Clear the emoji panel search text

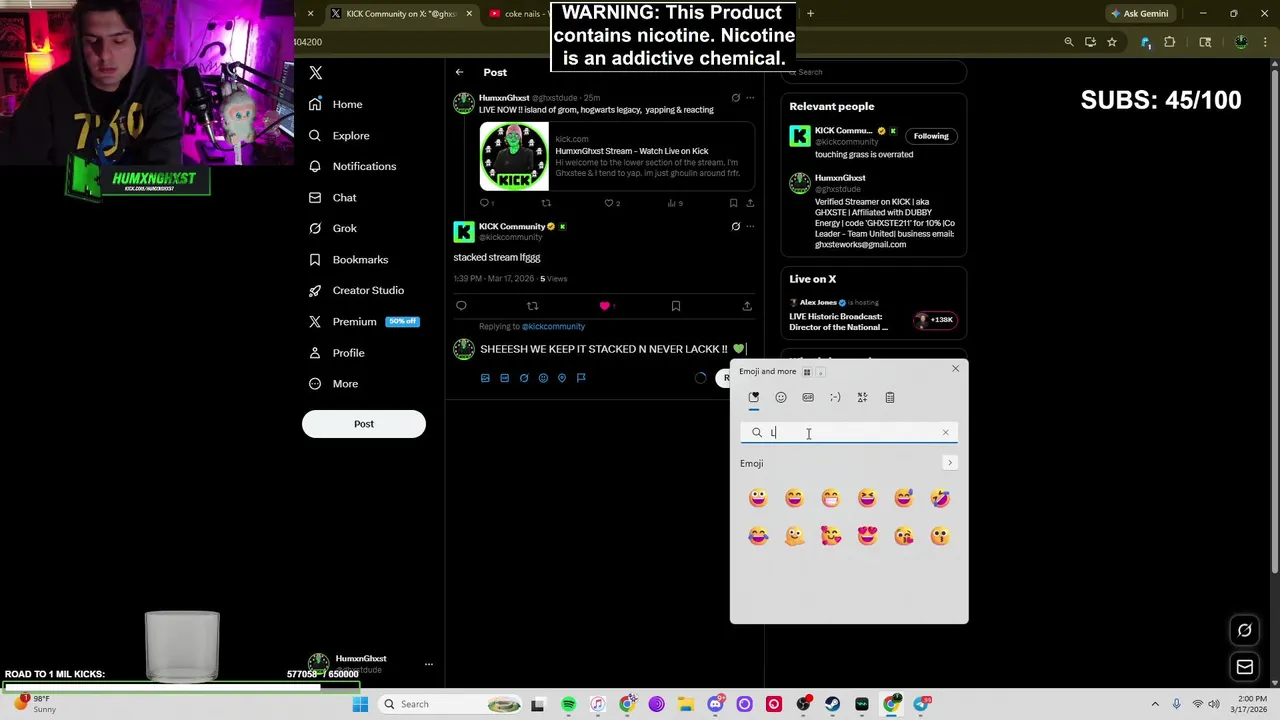(945, 432)
